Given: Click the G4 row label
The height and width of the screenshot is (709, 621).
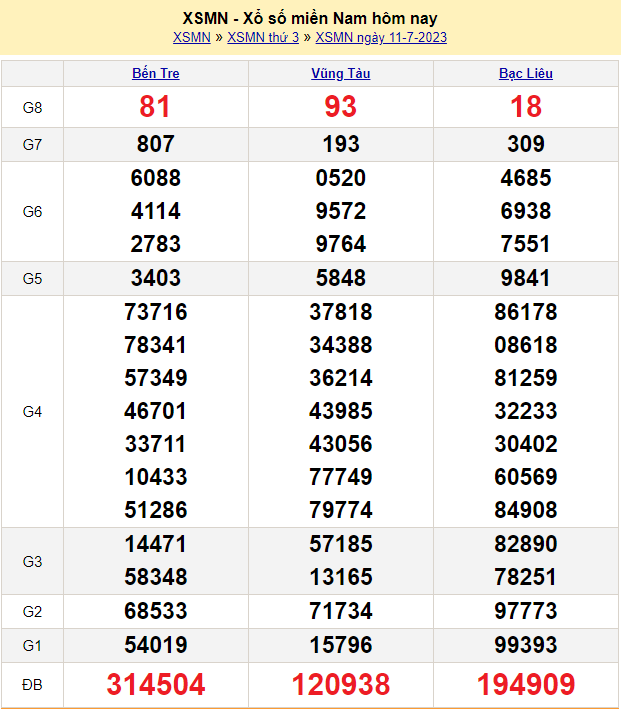Looking at the screenshot, I should click(x=32, y=411).
